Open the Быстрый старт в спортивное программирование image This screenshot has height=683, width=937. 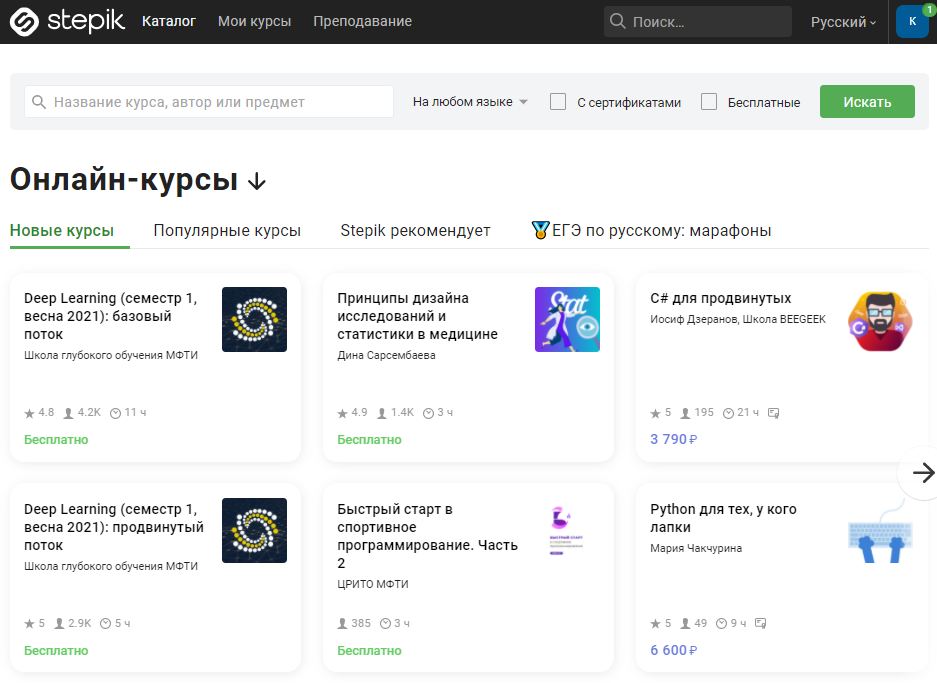click(x=567, y=531)
